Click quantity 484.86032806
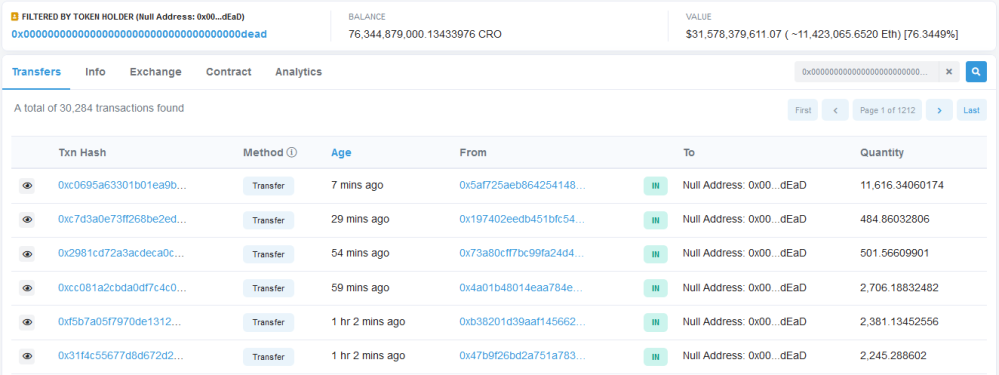This screenshot has width=999, height=375. (895, 219)
